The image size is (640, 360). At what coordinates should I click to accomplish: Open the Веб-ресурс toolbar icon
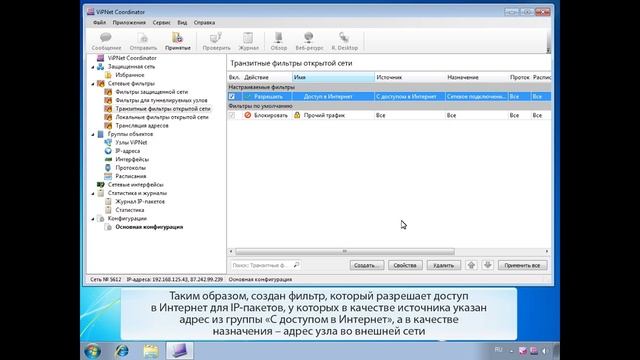(x=309, y=41)
